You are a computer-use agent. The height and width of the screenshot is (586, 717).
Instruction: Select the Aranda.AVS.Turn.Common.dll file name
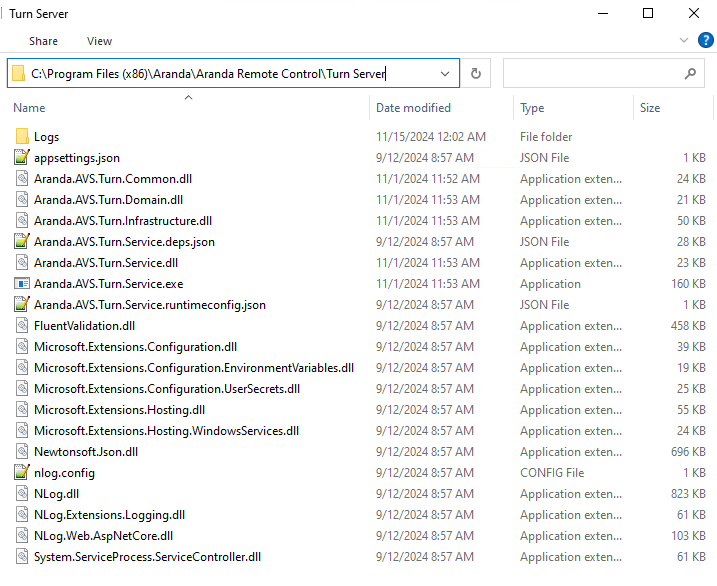[x=113, y=179]
